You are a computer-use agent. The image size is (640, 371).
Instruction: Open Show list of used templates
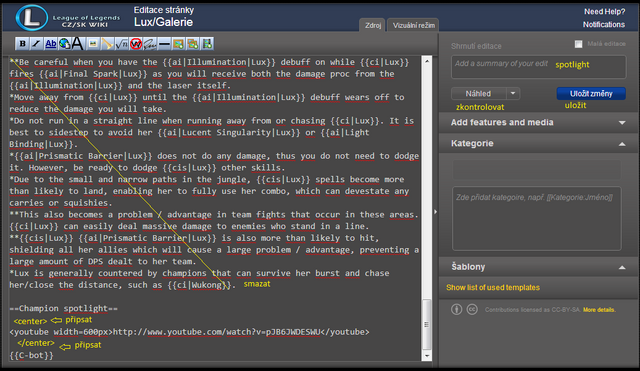(493, 287)
